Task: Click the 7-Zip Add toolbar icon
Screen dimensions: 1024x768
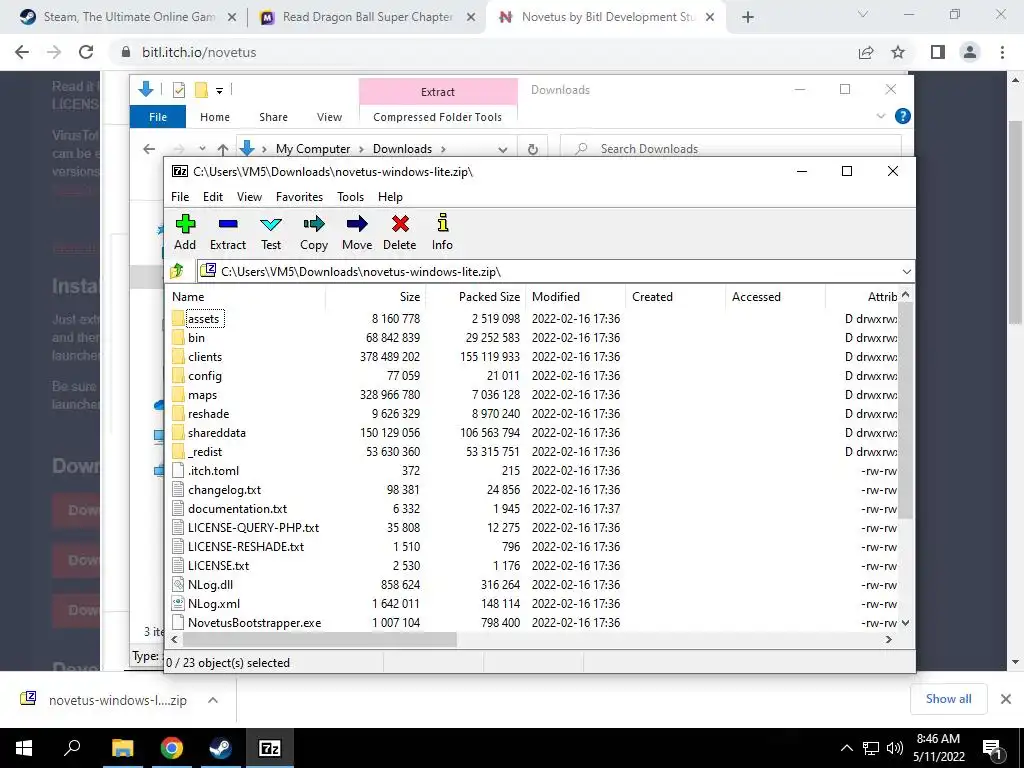Action: click(x=185, y=224)
